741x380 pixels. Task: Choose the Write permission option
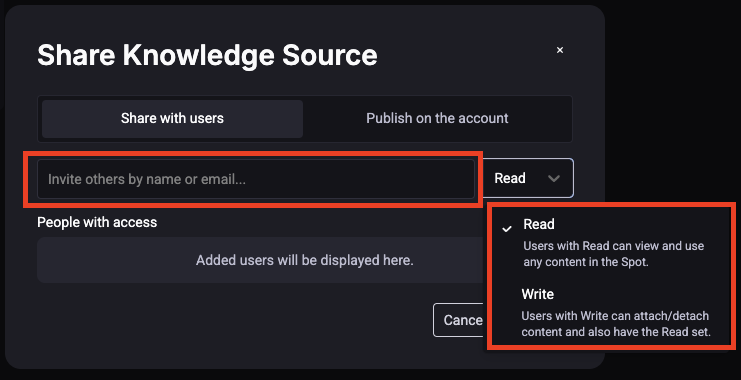coord(611,312)
